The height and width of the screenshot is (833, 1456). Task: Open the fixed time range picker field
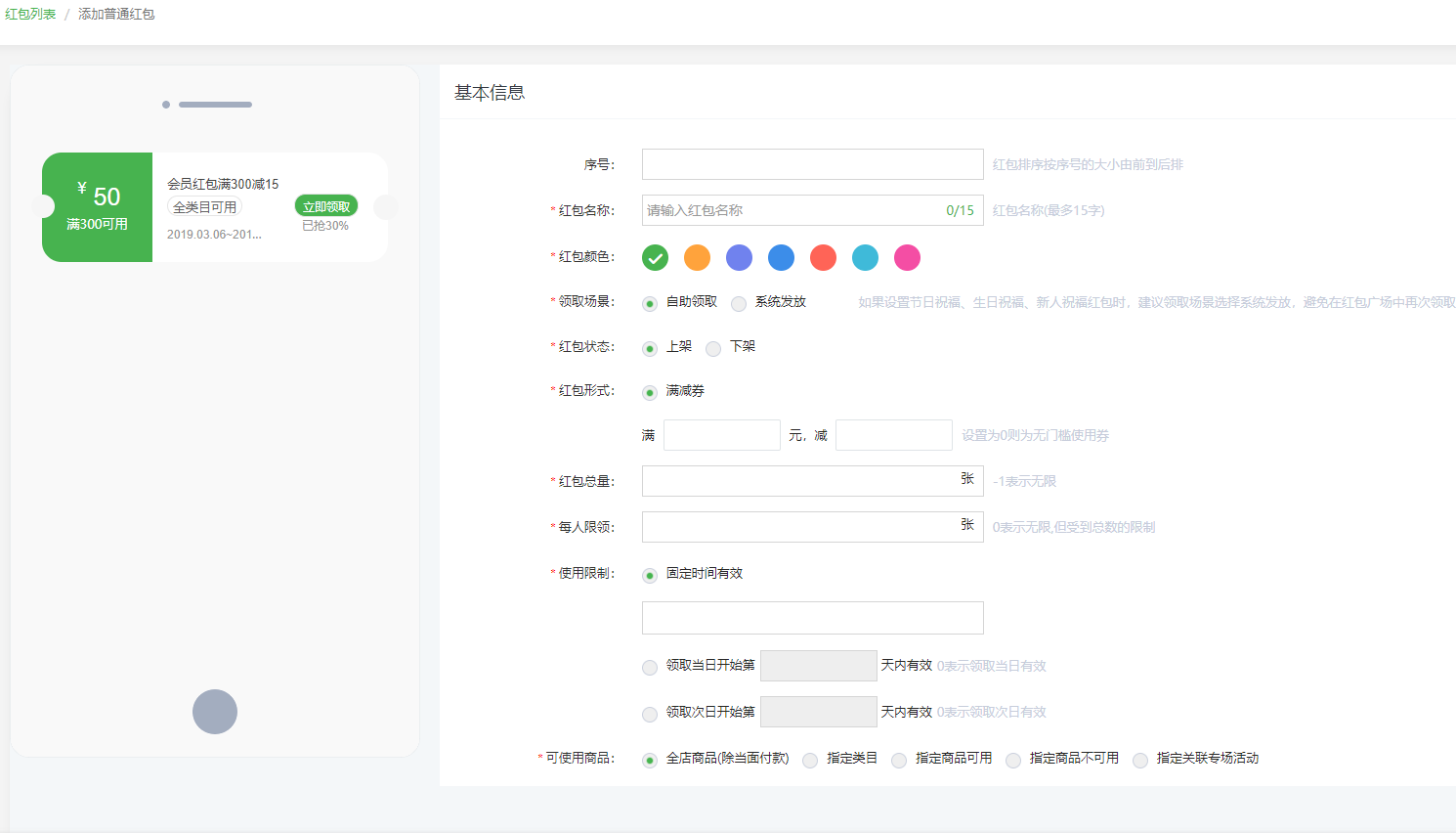[812, 618]
